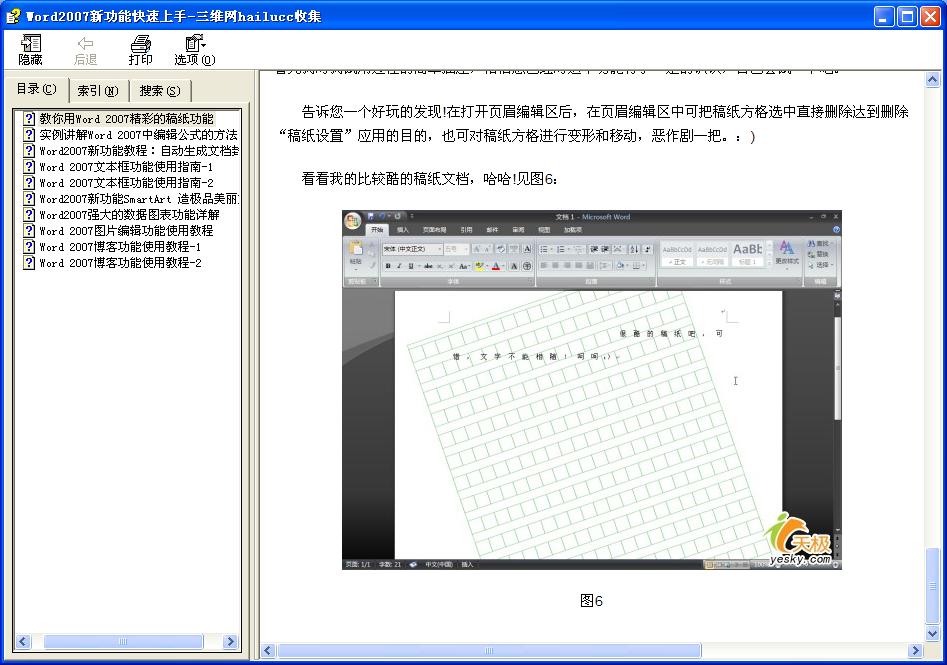Open topic Word2007新功能教程：自动生成文档
947x665 pixels.
pos(139,150)
